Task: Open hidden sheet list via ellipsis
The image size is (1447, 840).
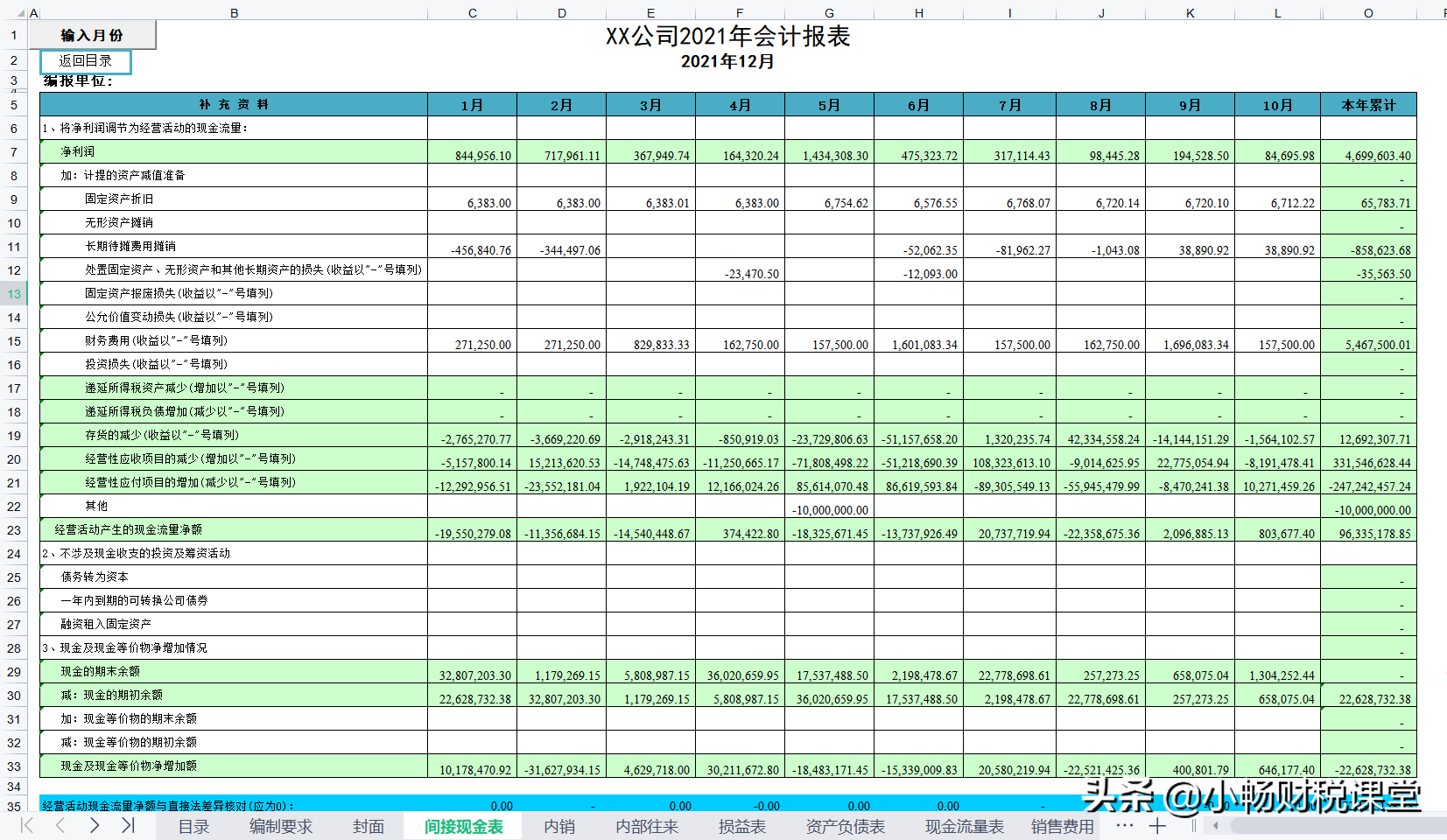Action: pos(1125,825)
